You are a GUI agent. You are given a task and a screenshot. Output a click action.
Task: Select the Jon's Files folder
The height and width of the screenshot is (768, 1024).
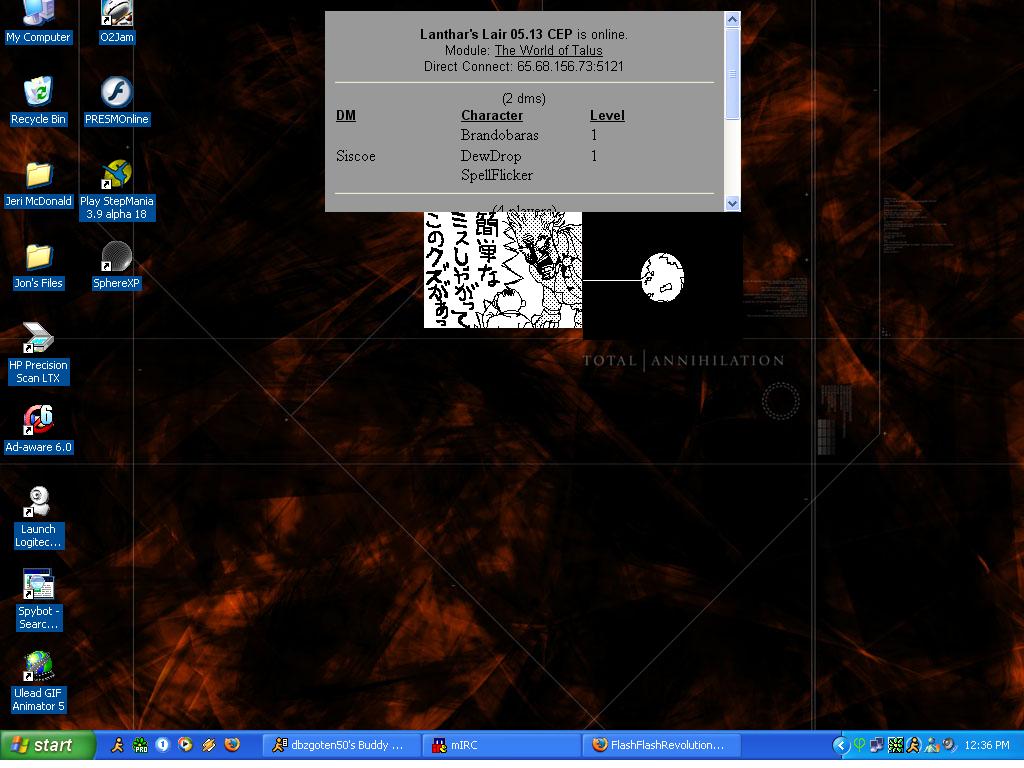(x=38, y=264)
